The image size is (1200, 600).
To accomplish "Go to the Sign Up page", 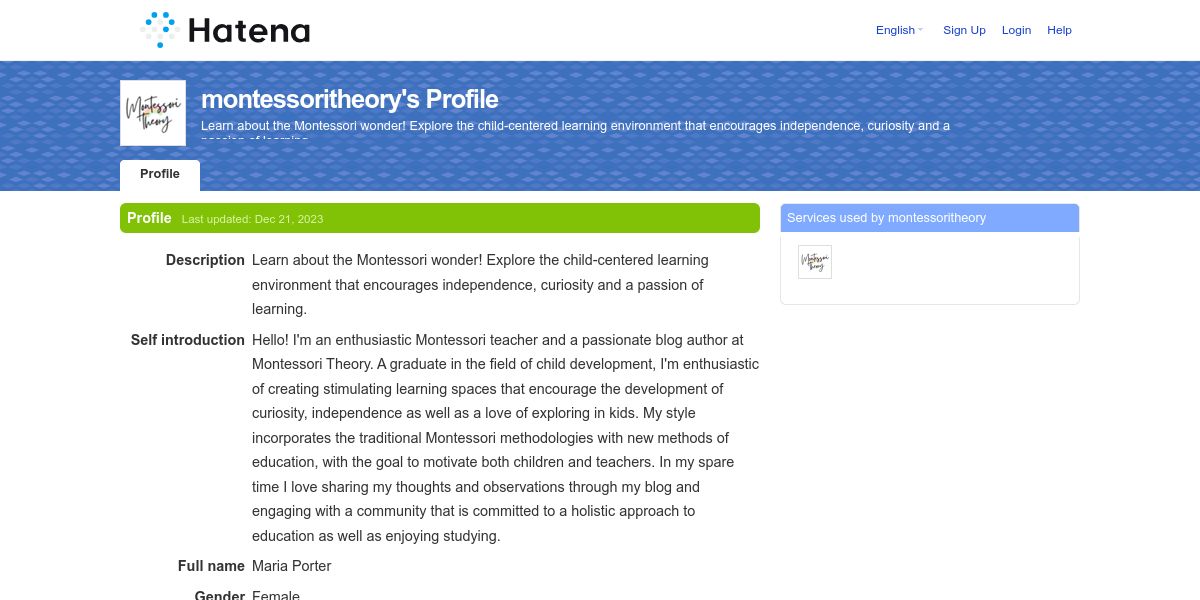I will [x=964, y=30].
